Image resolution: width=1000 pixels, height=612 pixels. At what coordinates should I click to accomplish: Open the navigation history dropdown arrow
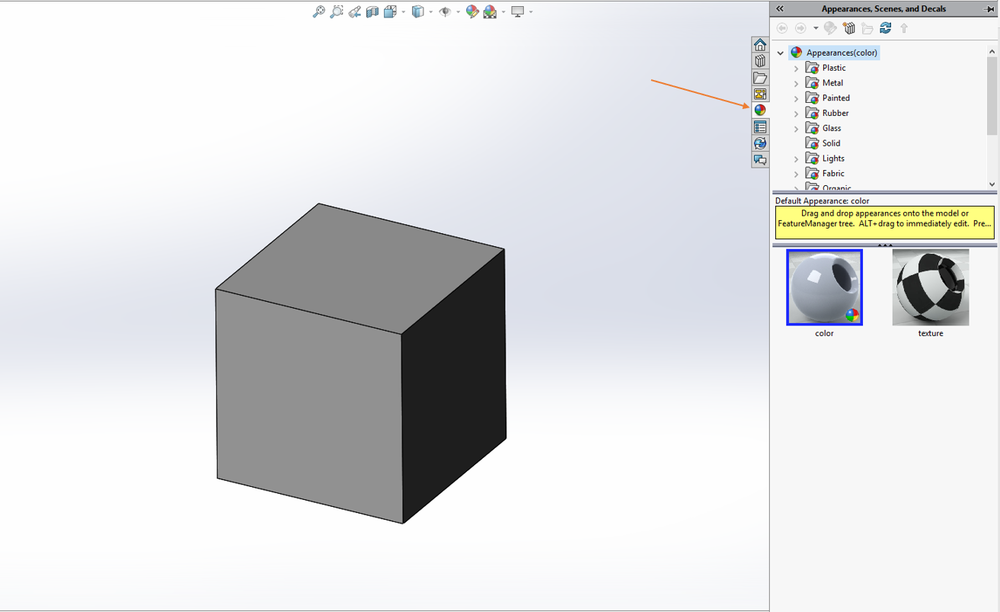tap(816, 28)
